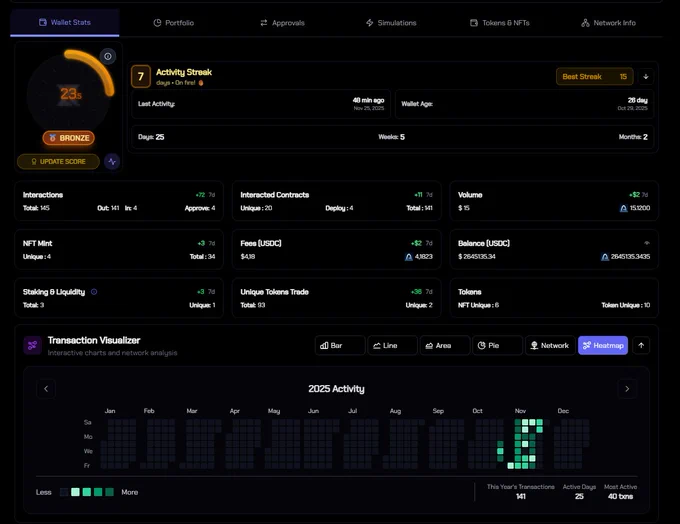680x524 pixels.
Task: Switch to the Network Info tab
Action: pos(608,23)
